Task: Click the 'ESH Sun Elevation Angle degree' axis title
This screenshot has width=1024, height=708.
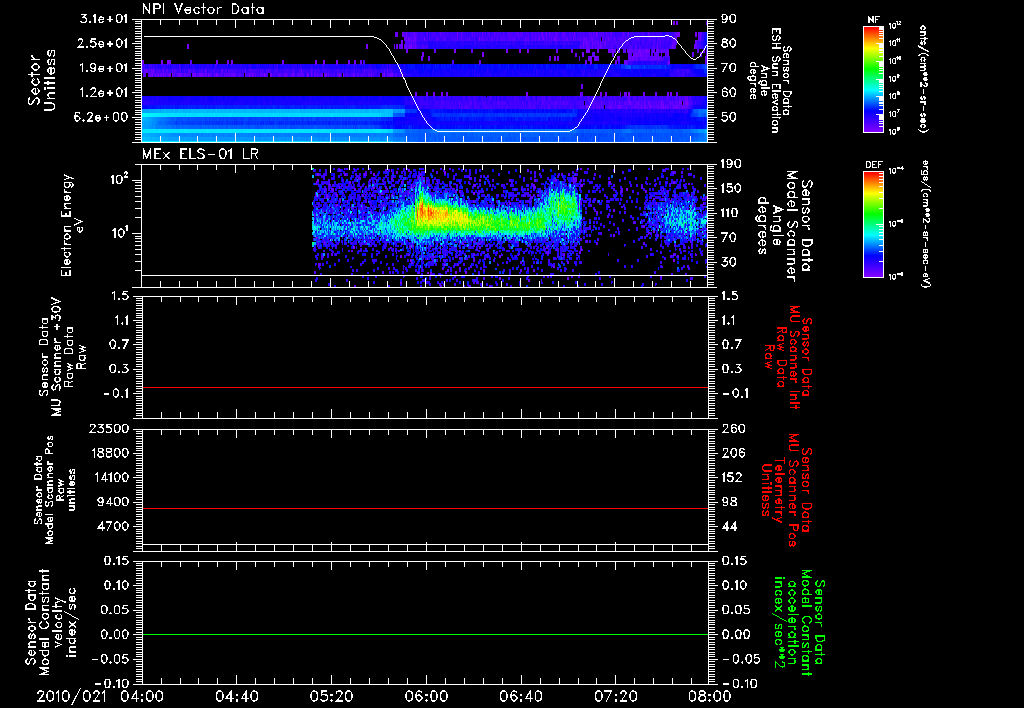Action: (x=771, y=80)
